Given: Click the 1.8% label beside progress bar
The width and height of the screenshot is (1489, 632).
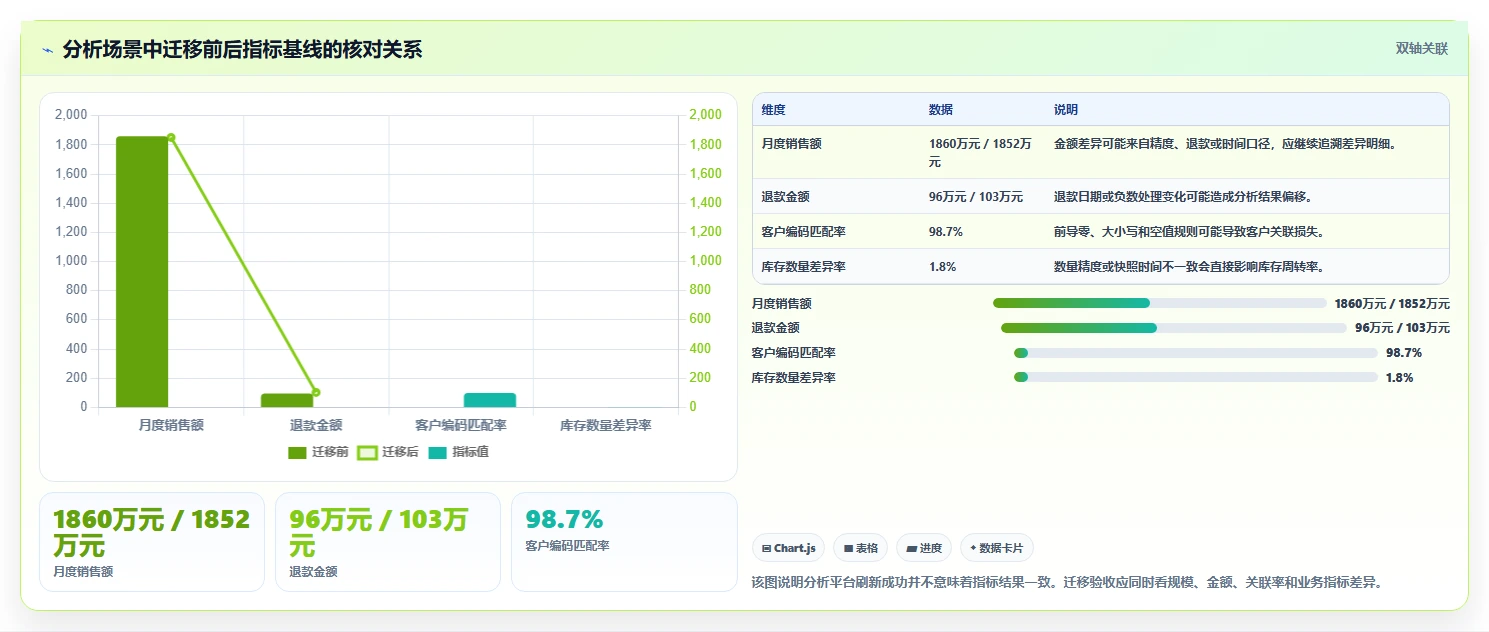Looking at the screenshot, I should (x=1399, y=377).
